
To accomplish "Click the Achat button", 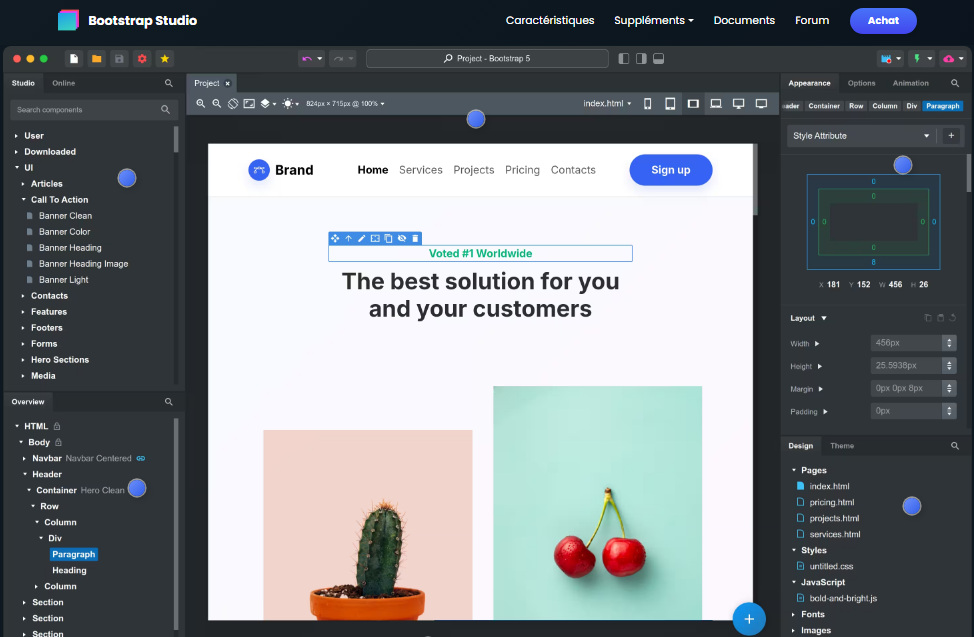I will point(883,21).
